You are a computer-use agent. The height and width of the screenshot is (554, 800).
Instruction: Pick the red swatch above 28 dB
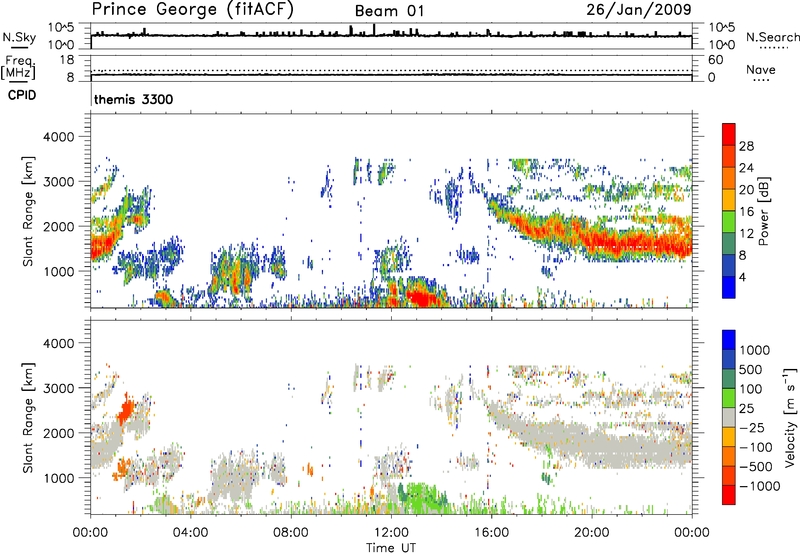point(729,134)
